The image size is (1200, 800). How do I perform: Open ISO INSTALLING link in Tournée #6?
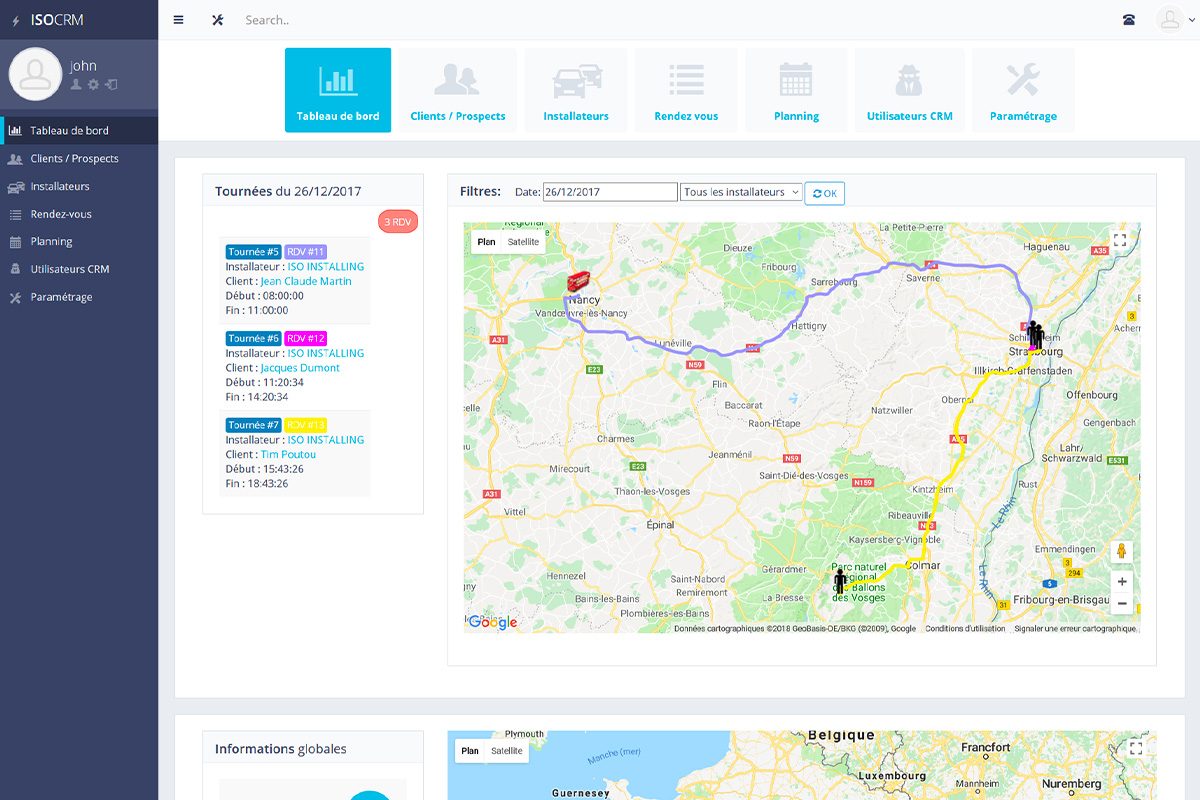[326, 353]
